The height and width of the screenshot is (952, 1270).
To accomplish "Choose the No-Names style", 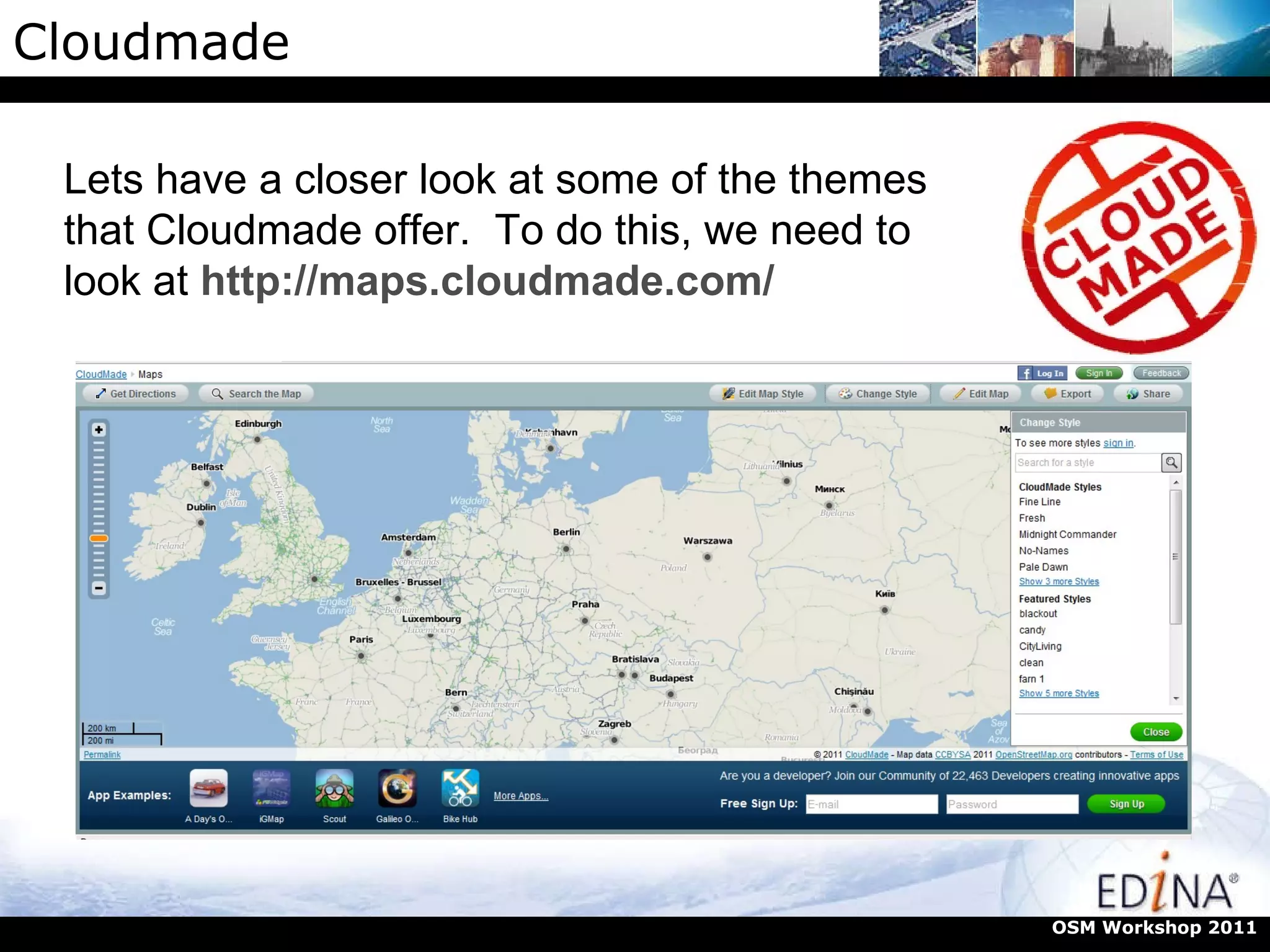I will pos(1044,551).
